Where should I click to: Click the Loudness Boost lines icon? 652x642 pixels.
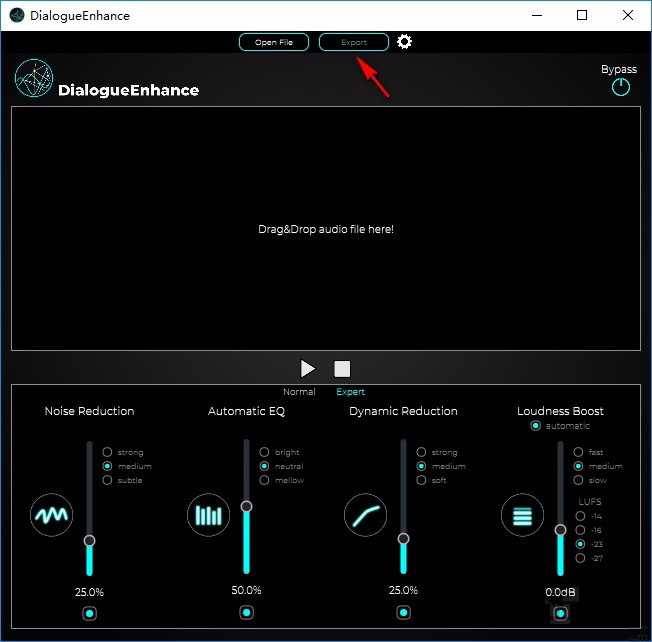[x=522, y=515]
